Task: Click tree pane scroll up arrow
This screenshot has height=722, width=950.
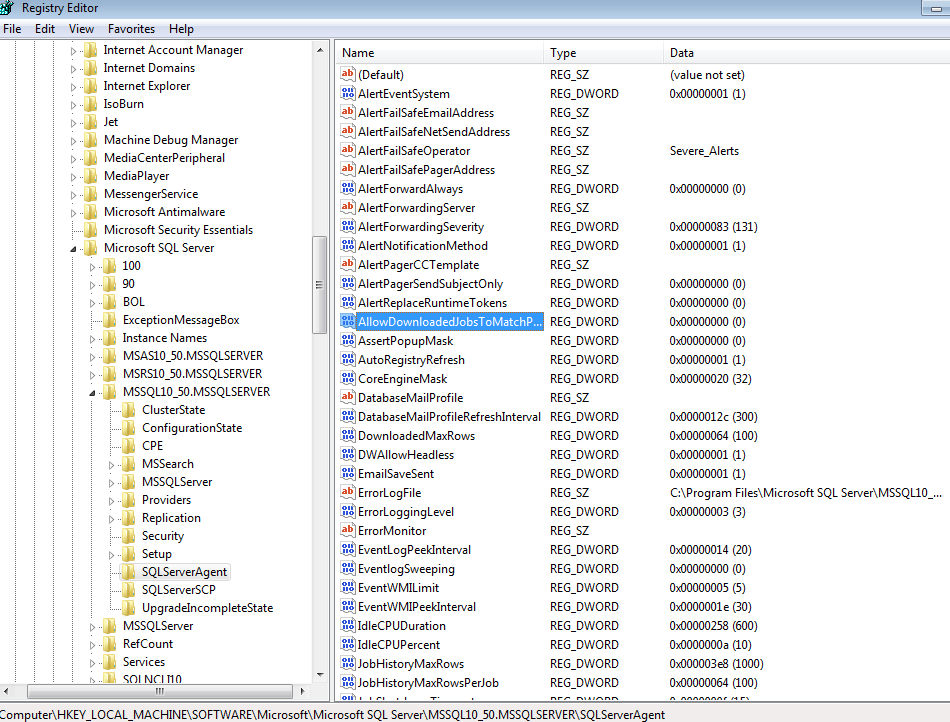Action: pyautogui.click(x=320, y=50)
